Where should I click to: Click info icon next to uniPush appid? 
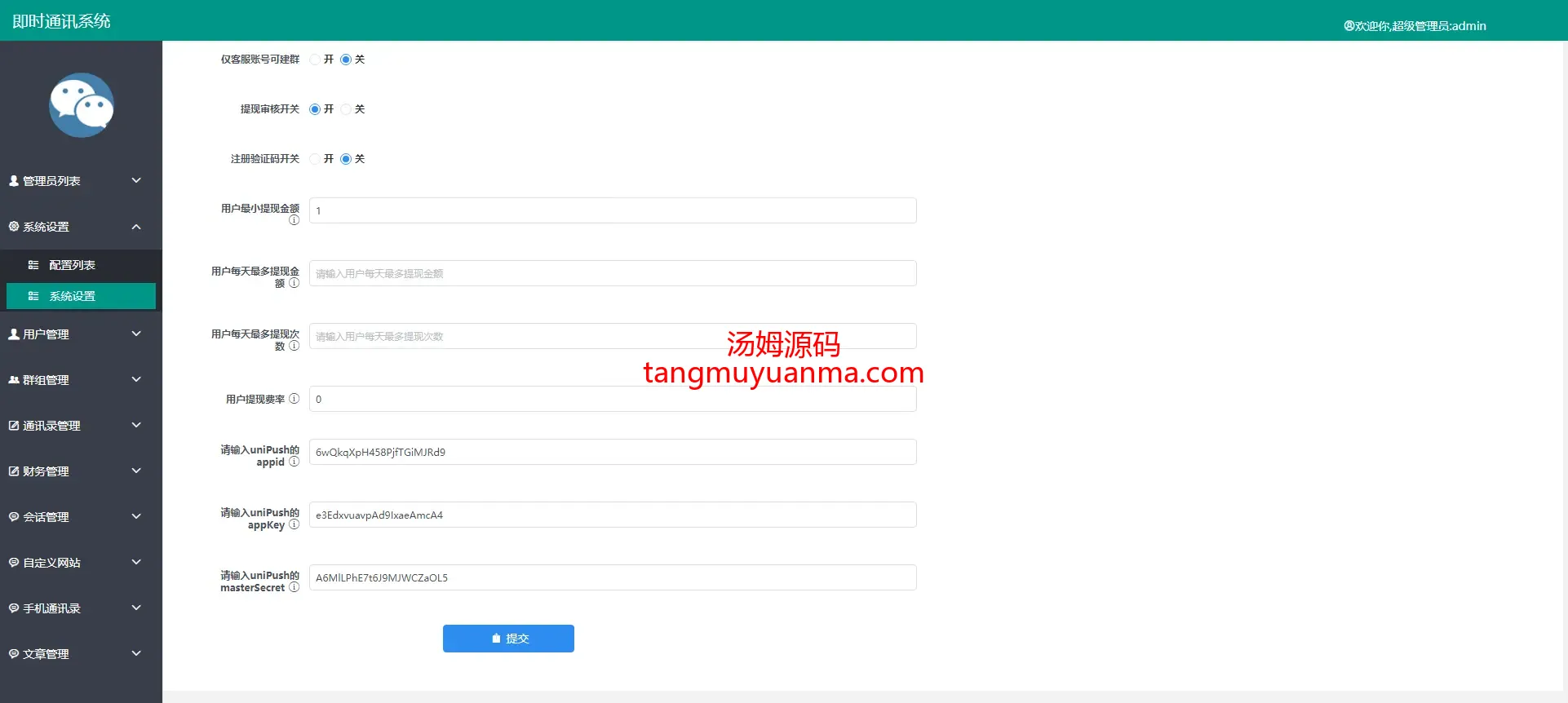[294, 462]
